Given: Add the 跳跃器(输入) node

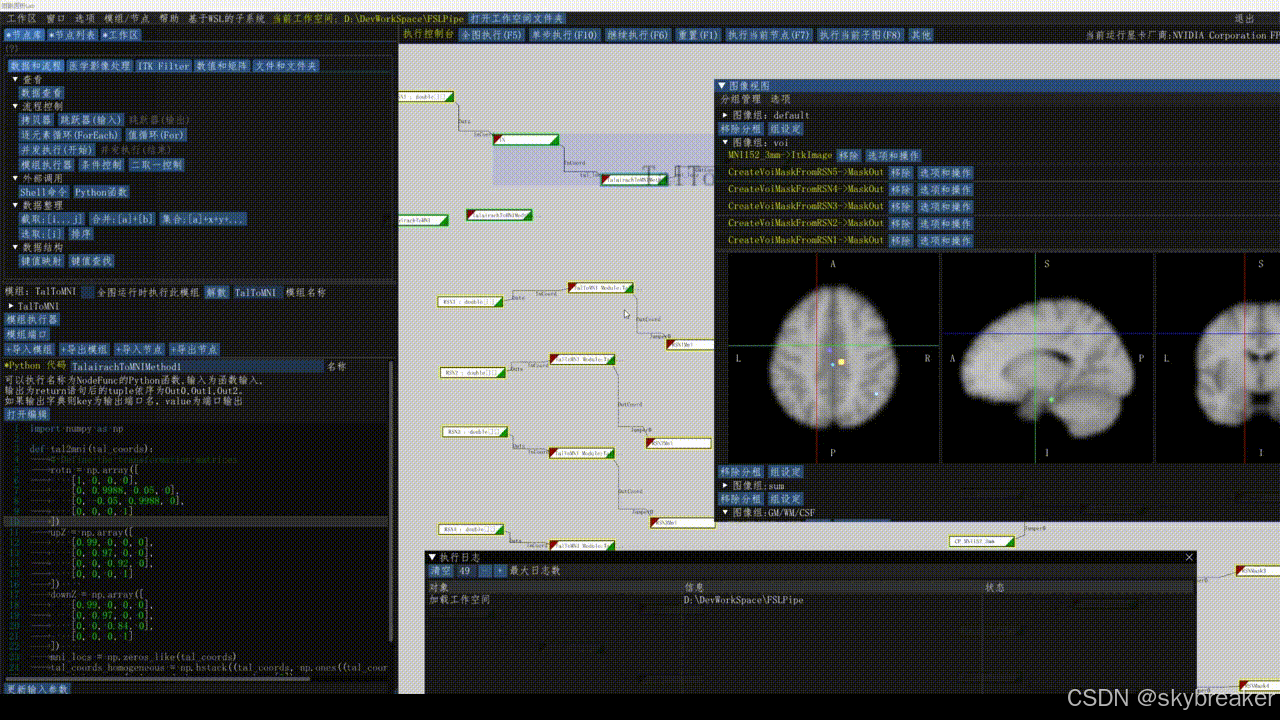Looking at the screenshot, I should click(90, 119).
